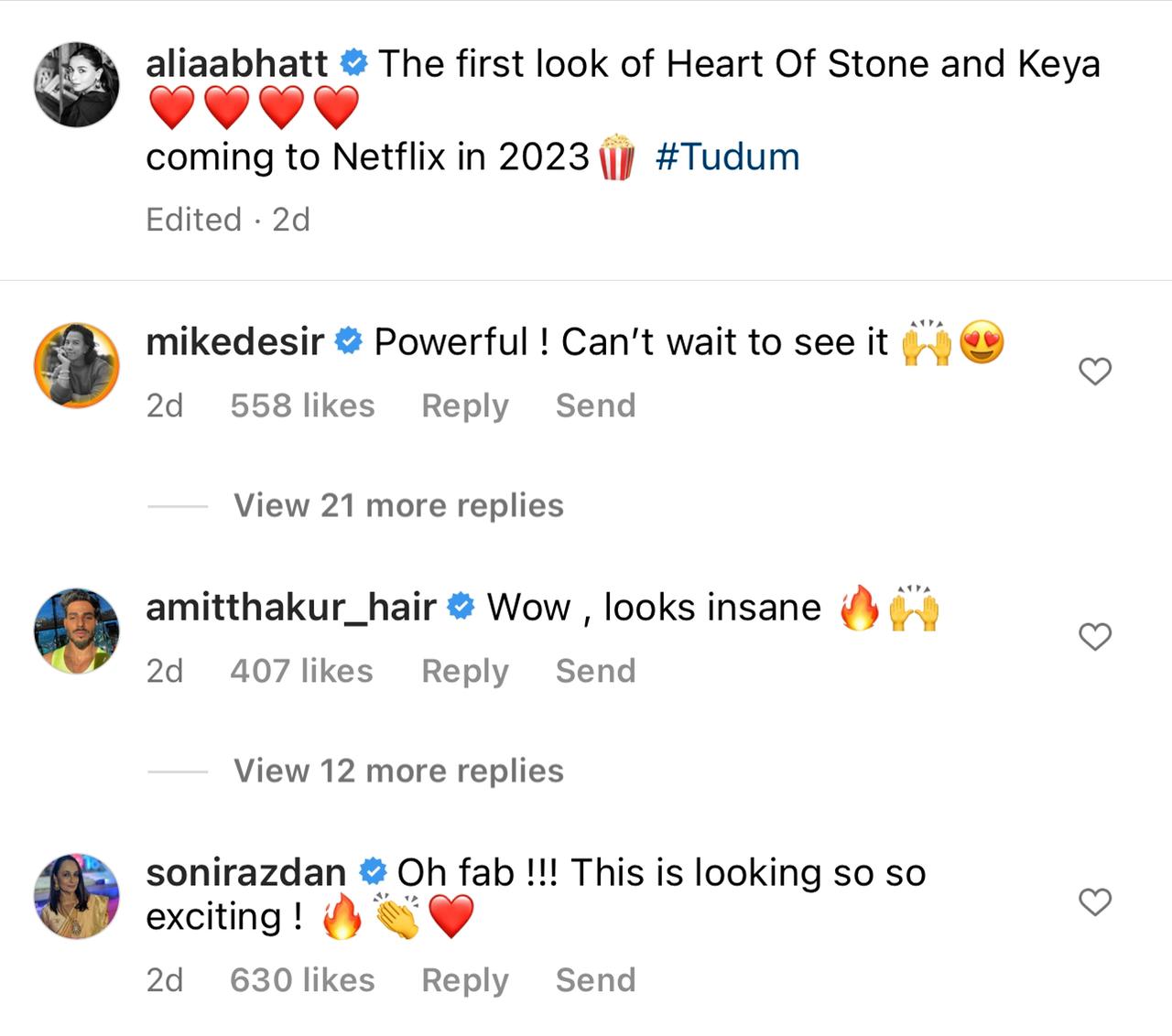
Task: Open aliaabhatt's profile picture
Action: coord(77,84)
